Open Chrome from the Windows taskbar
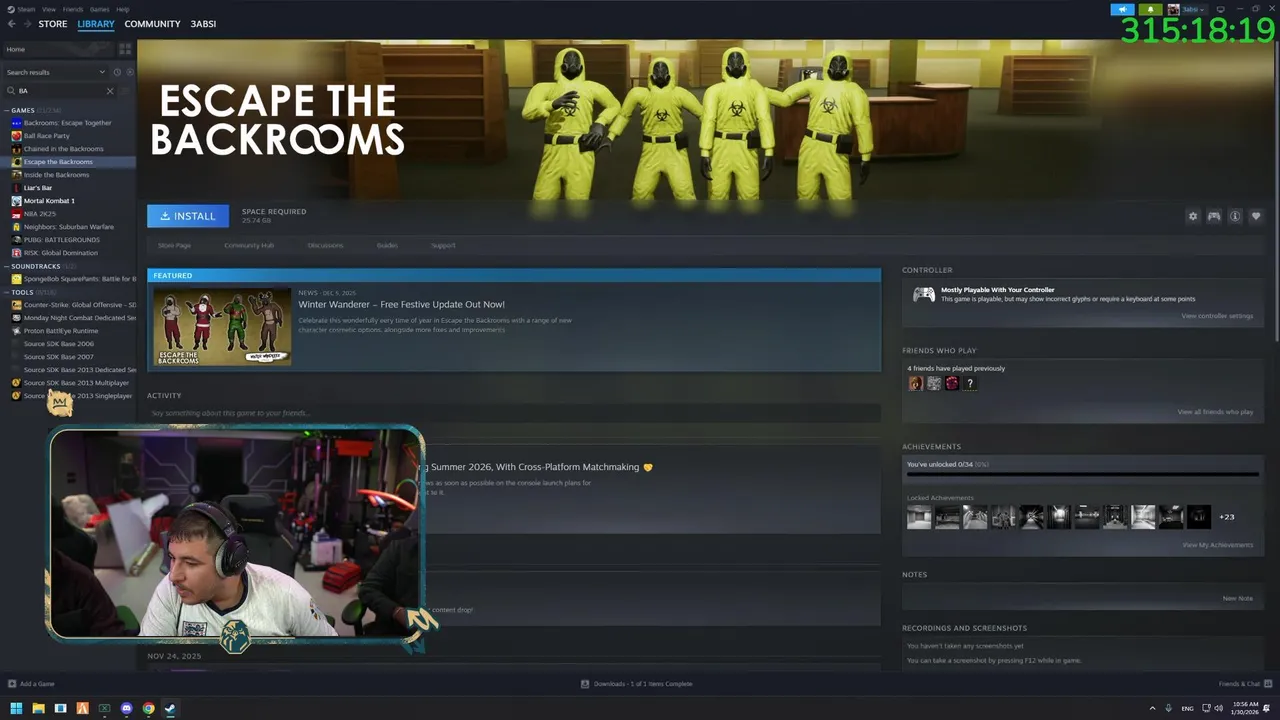 point(148,708)
